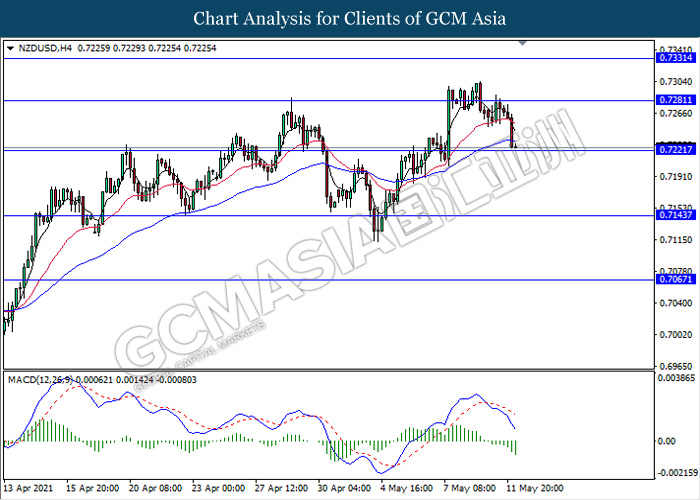Screen dimensions: 700x500
Task: Click the 7 May 08:00 time label
Action: (470, 488)
